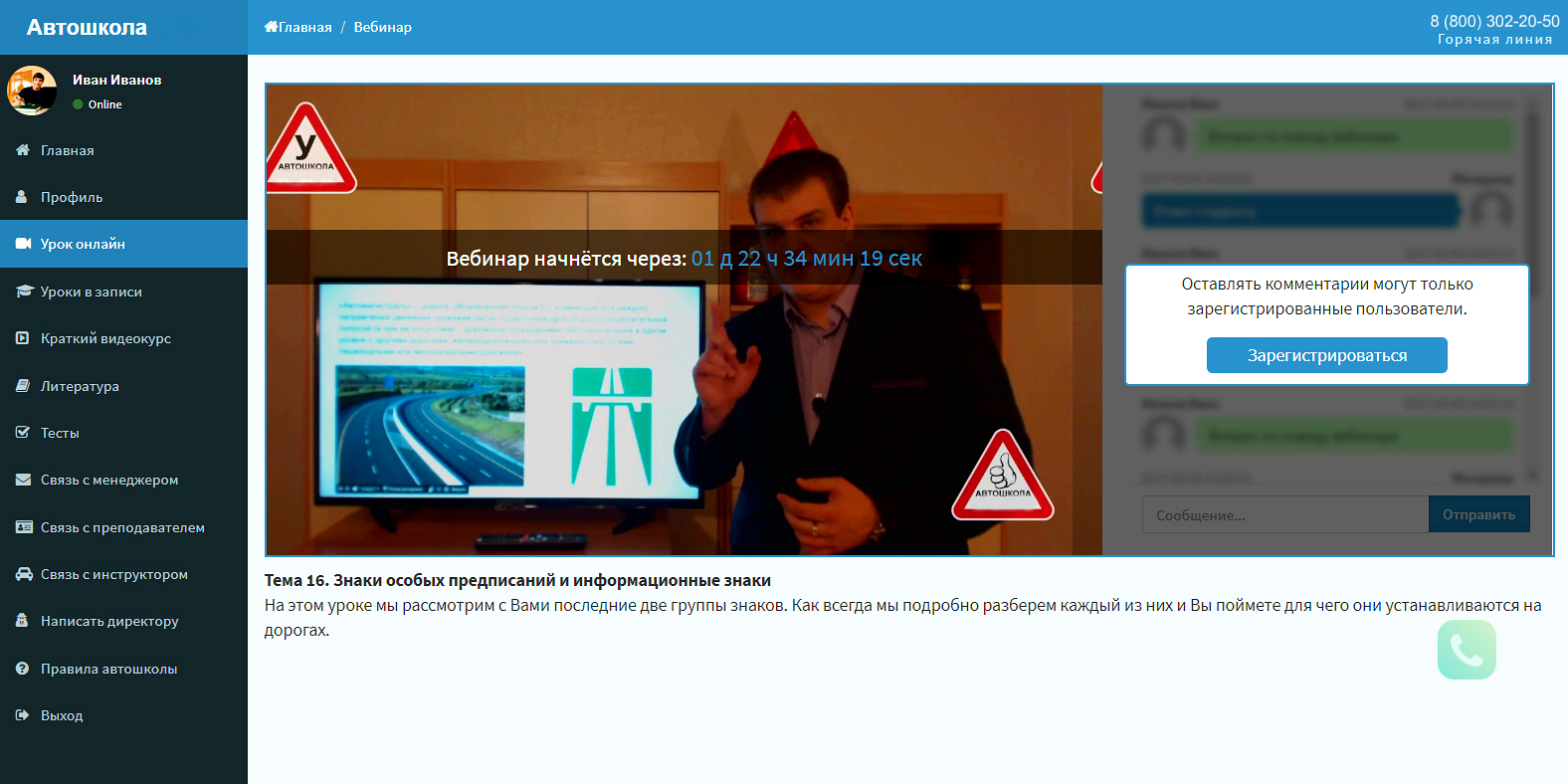This screenshot has height=784, width=1568.
Task: Click the play icon beside Краткий видеокурс
Action: 22,338
